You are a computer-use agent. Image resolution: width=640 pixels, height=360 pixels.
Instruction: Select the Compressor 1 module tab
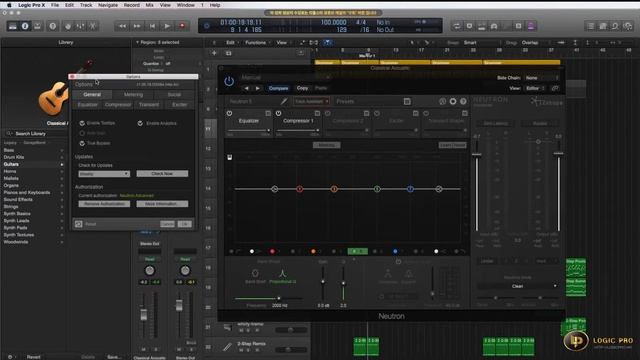point(298,121)
